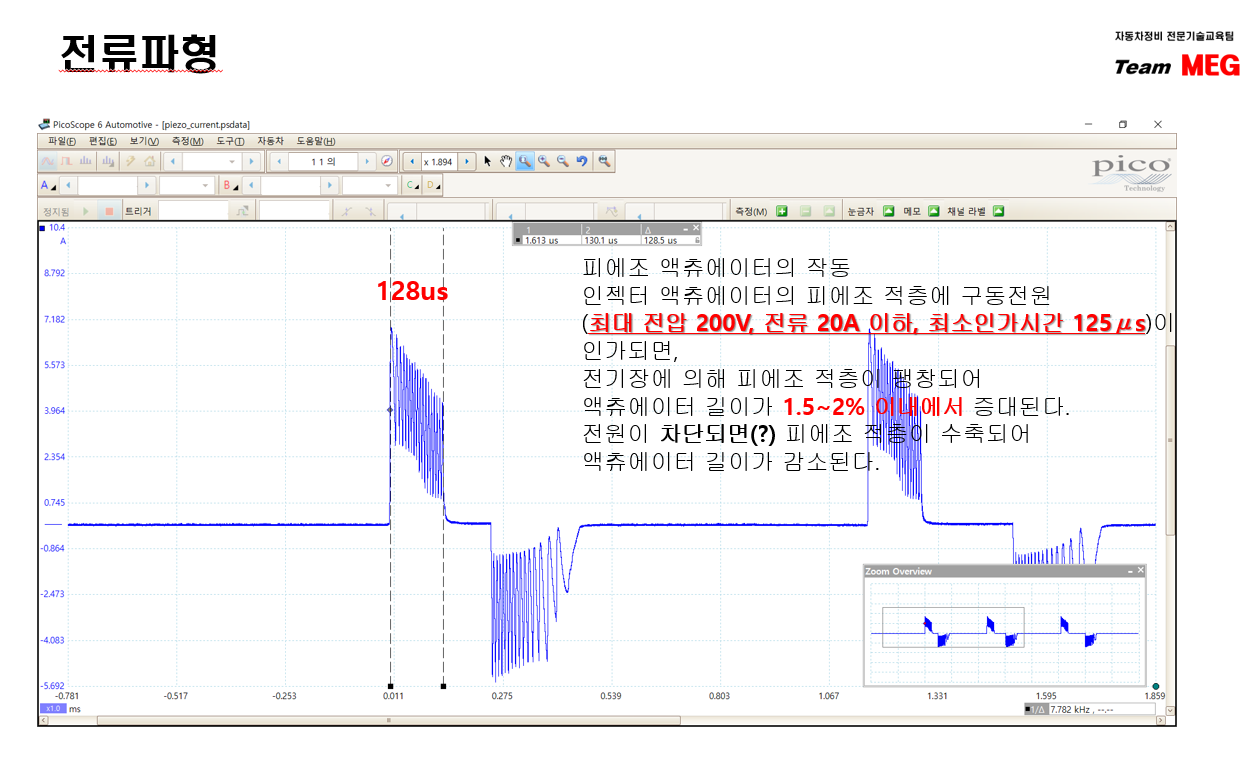
Task: Go to next waveform buffer
Action: click(x=367, y=161)
